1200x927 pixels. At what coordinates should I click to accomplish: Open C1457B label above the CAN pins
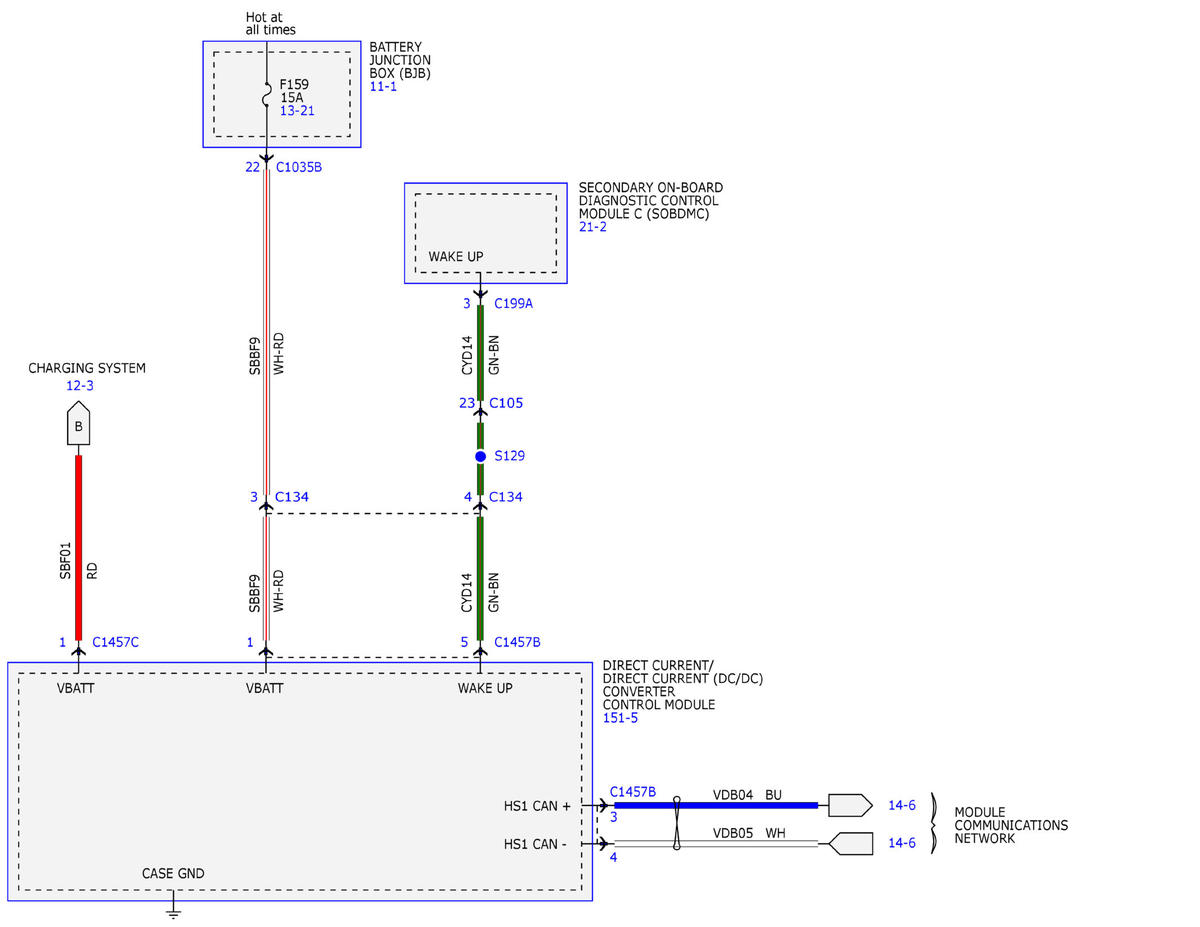click(x=633, y=792)
